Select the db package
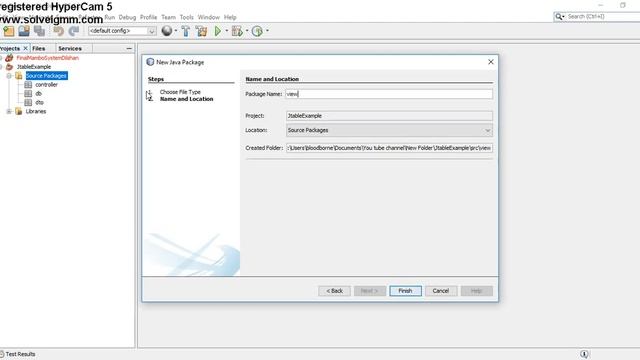 39,93
